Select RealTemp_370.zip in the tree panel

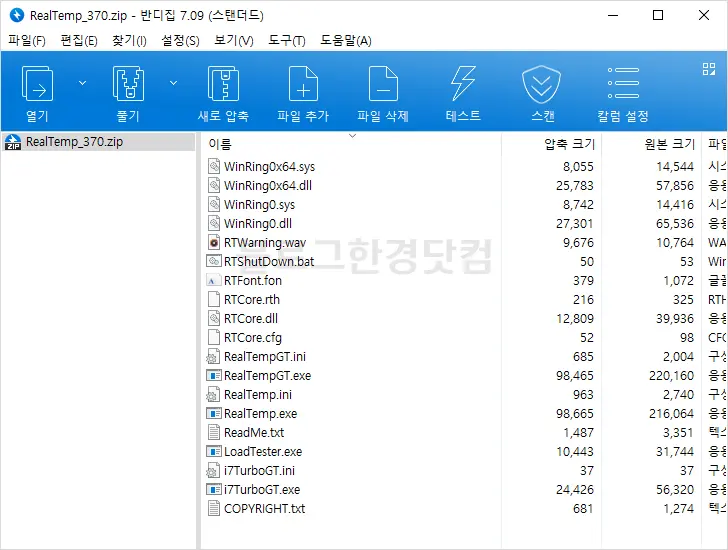tap(98, 142)
